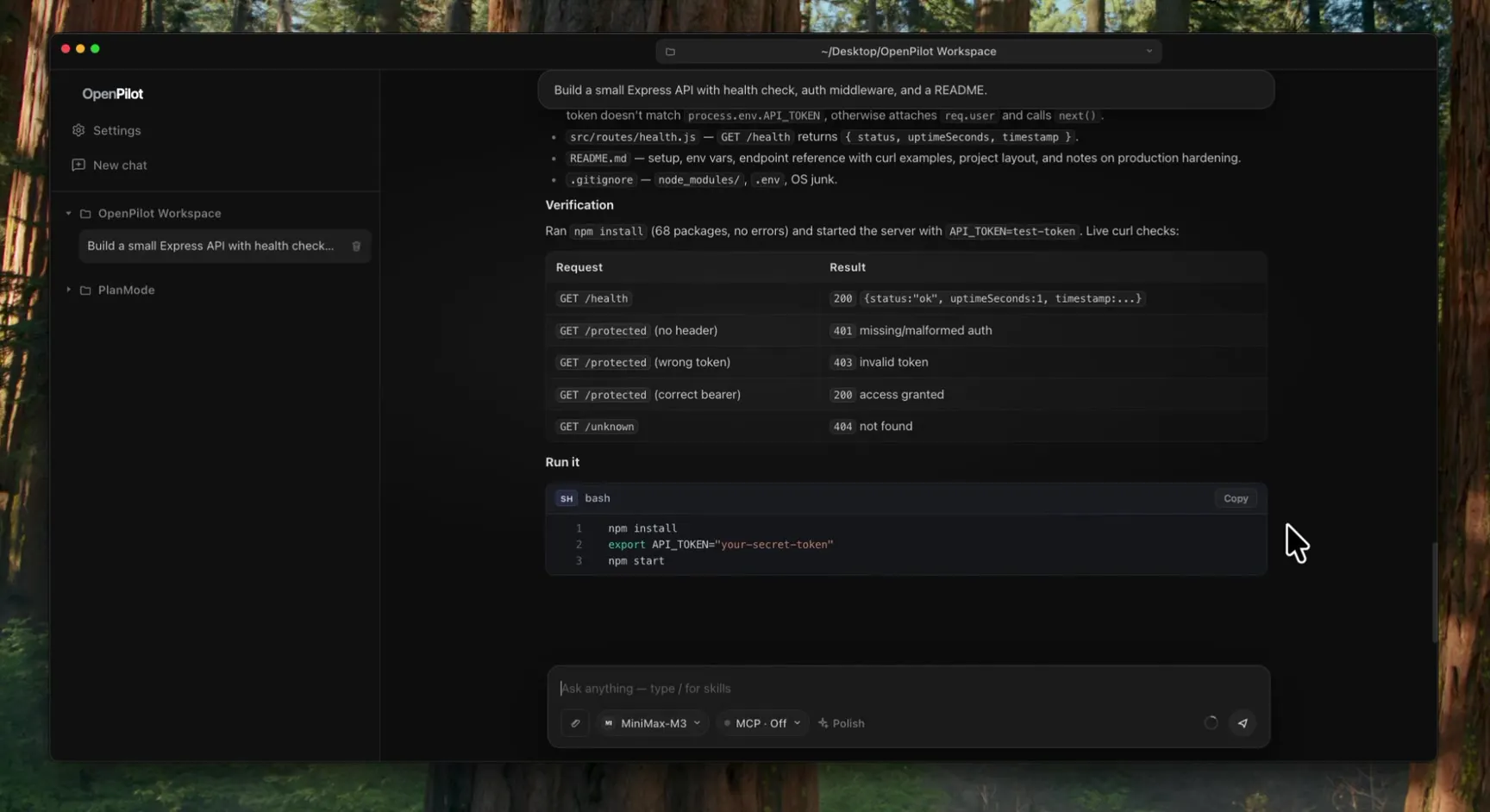Collapse the OpenPilot Workspace tree

(x=69, y=214)
